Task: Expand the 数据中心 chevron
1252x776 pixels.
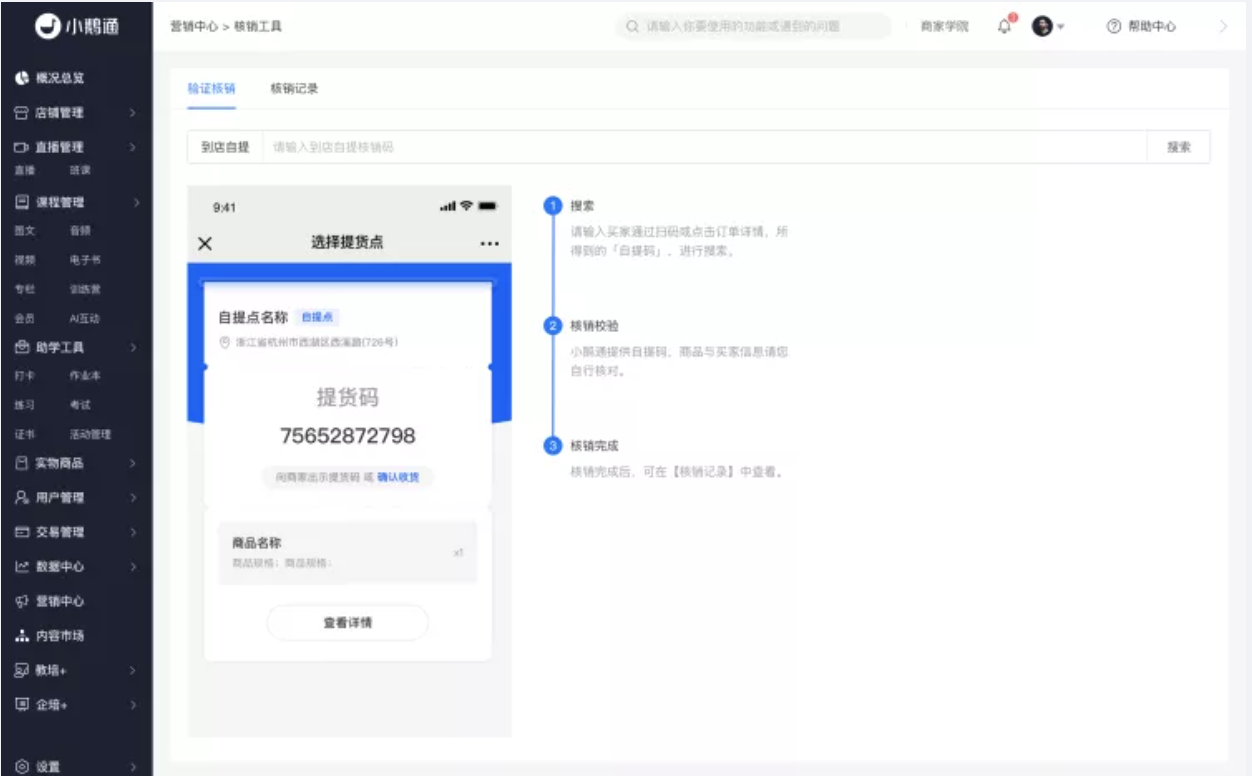Action: [133, 567]
